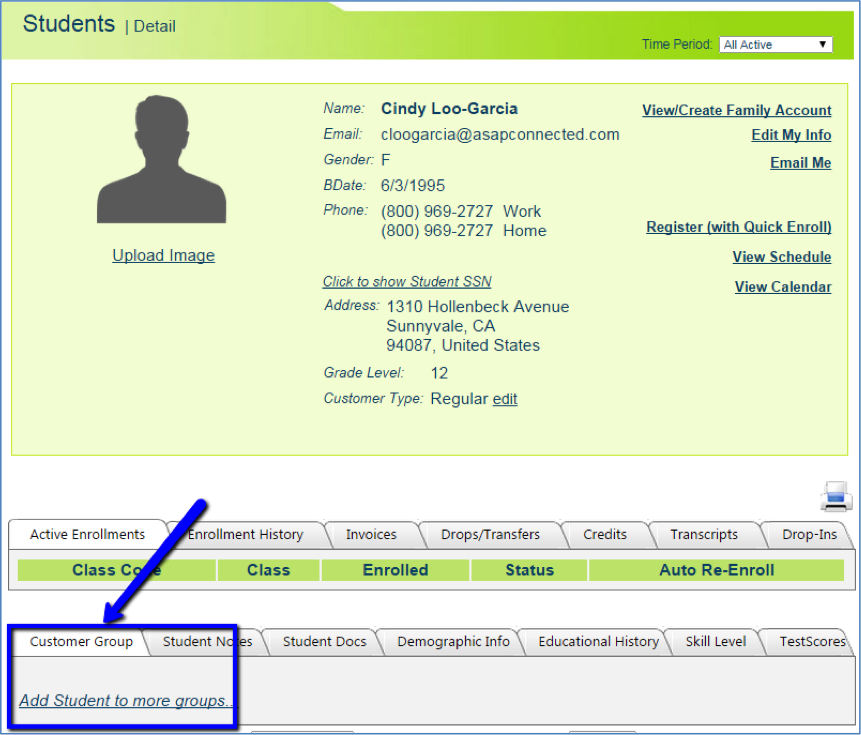Screen dimensions: 861x735
Task: Edit the Customer Type value
Action: 505,399
